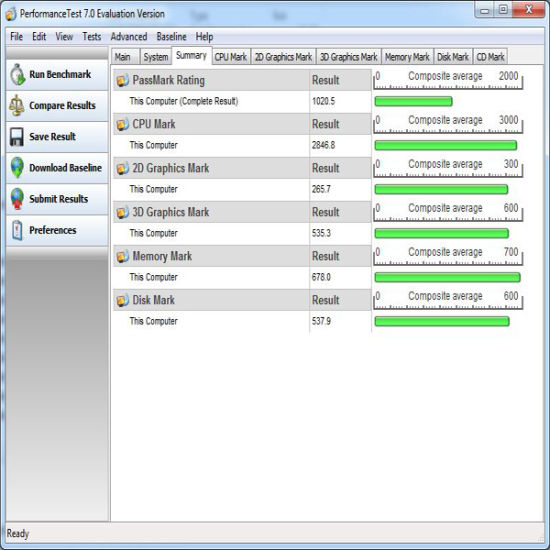Click the icon beside Disk Mark header

click(122, 301)
